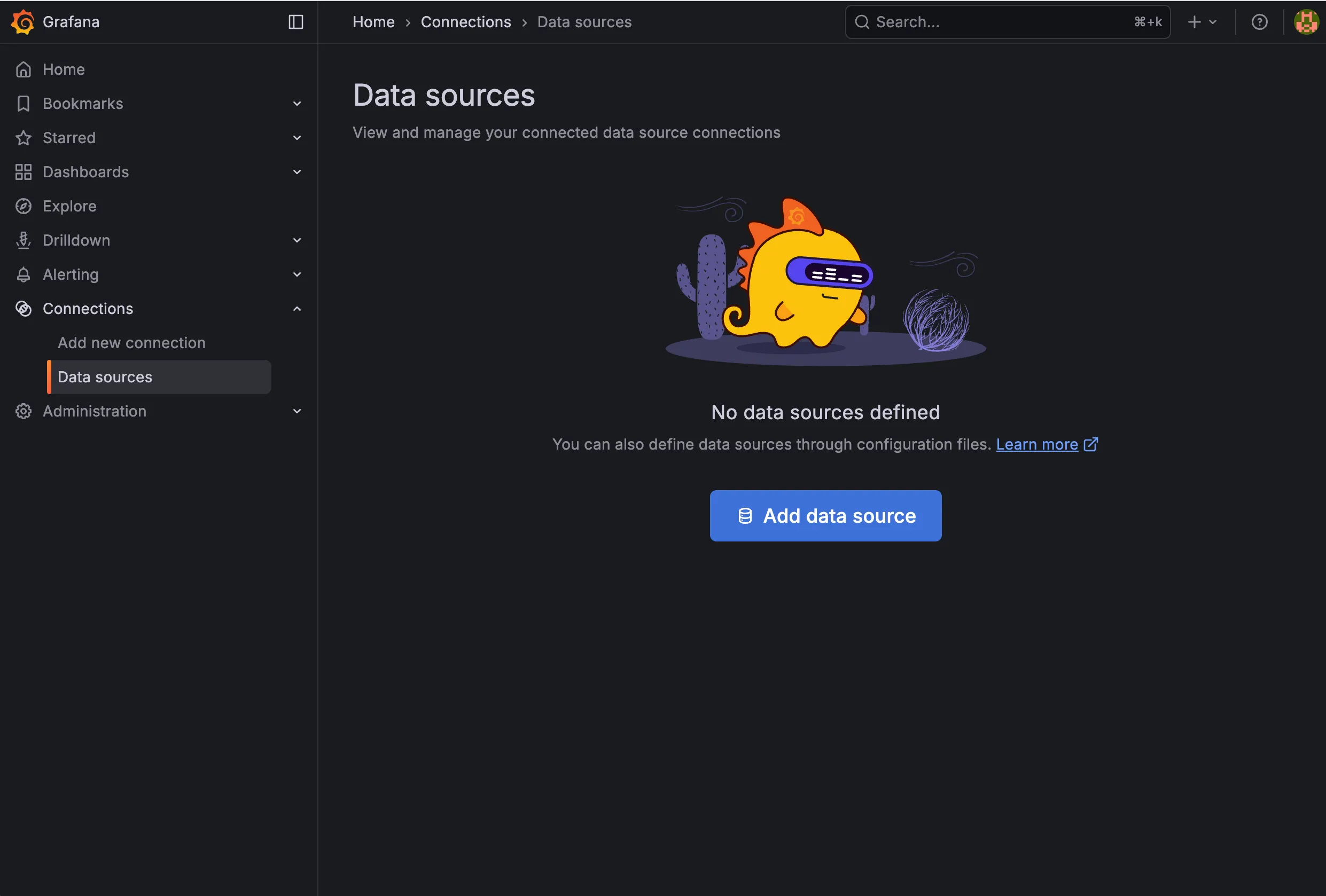Select Data sources in sidebar

click(105, 377)
